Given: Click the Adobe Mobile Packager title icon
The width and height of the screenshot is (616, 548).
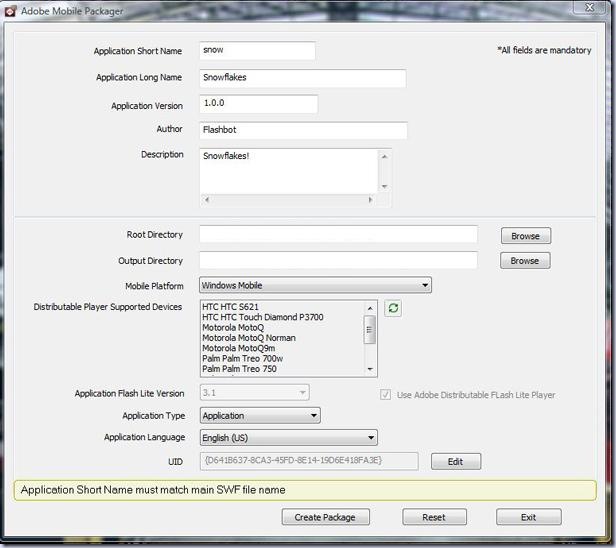Looking at the screenshot, I should click(x=10, y=11).
